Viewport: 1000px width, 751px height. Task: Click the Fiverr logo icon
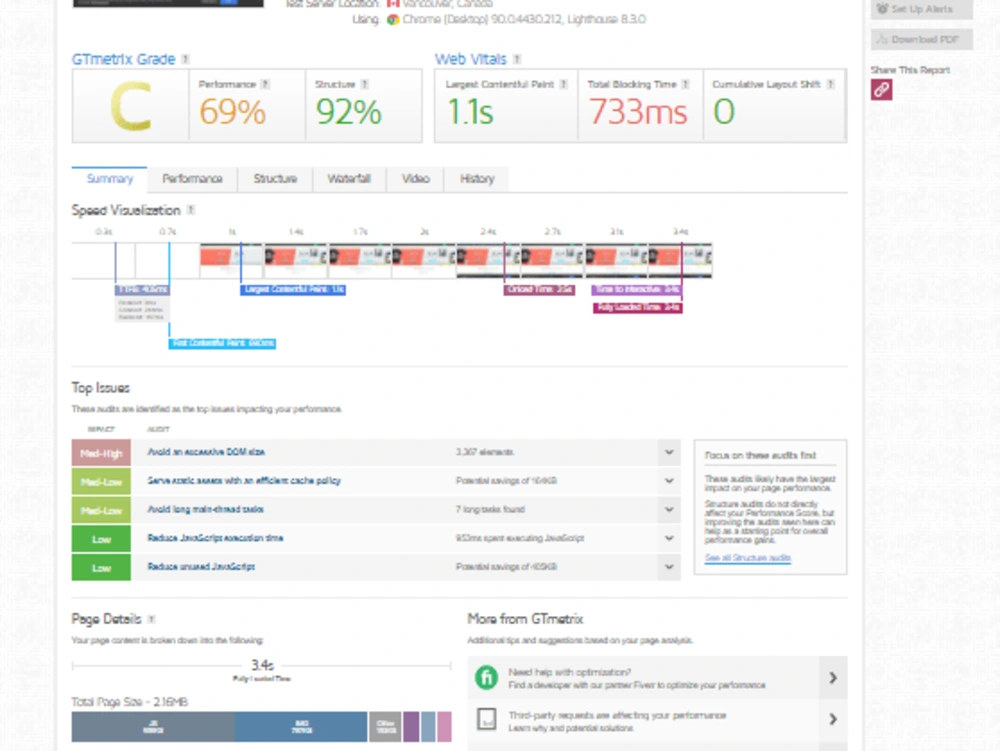tap(487, 677)
